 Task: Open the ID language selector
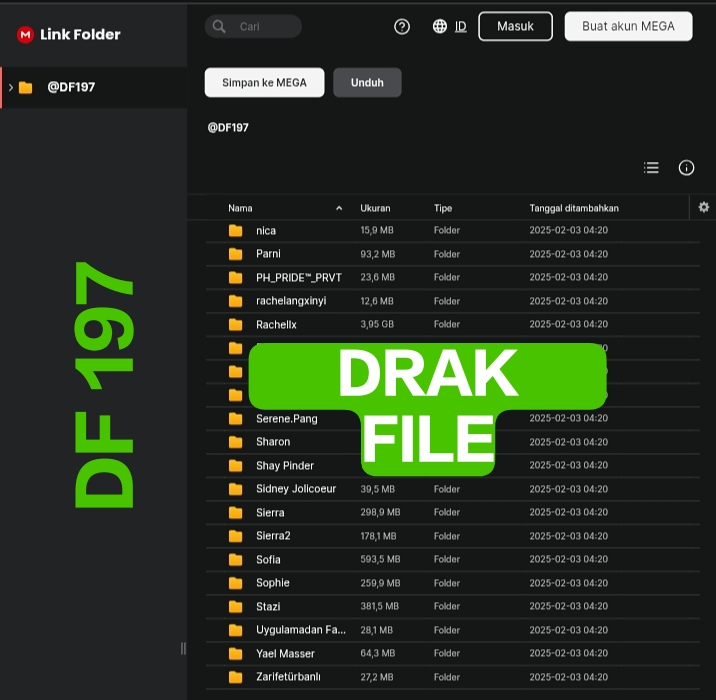coord(461,26)
